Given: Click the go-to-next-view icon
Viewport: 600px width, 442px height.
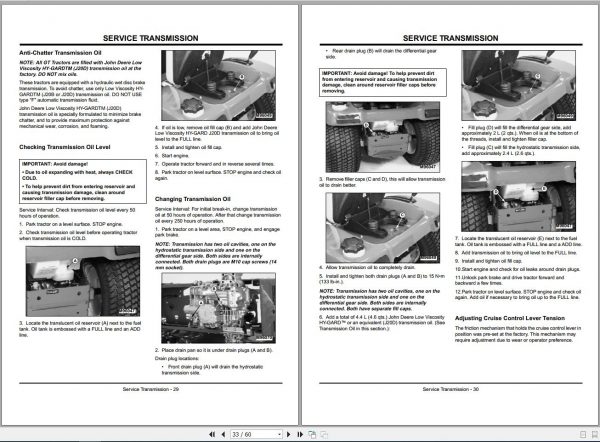Looking at the screenshot, I should tap(324, 434).
